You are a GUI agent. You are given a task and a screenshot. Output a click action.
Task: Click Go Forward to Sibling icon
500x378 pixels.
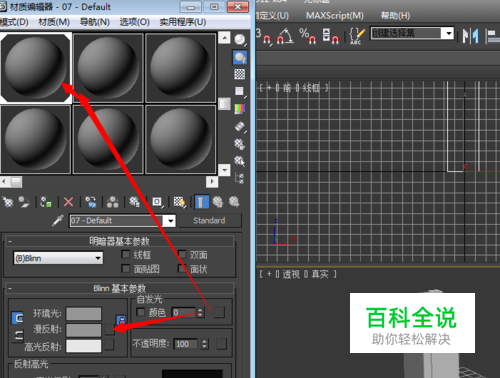pos(234,202)
